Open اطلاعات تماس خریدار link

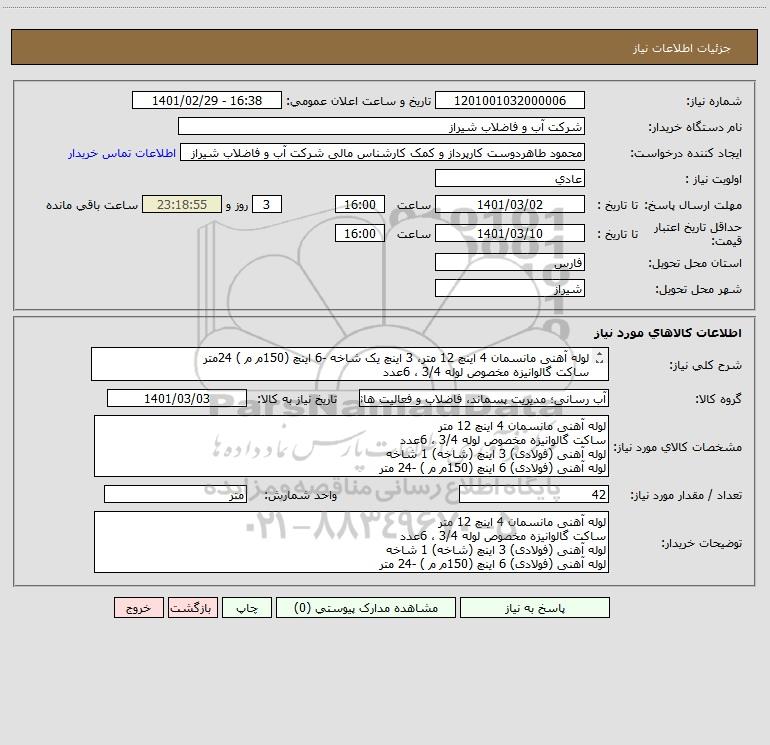pyautogui.click(x=122, y=153)
